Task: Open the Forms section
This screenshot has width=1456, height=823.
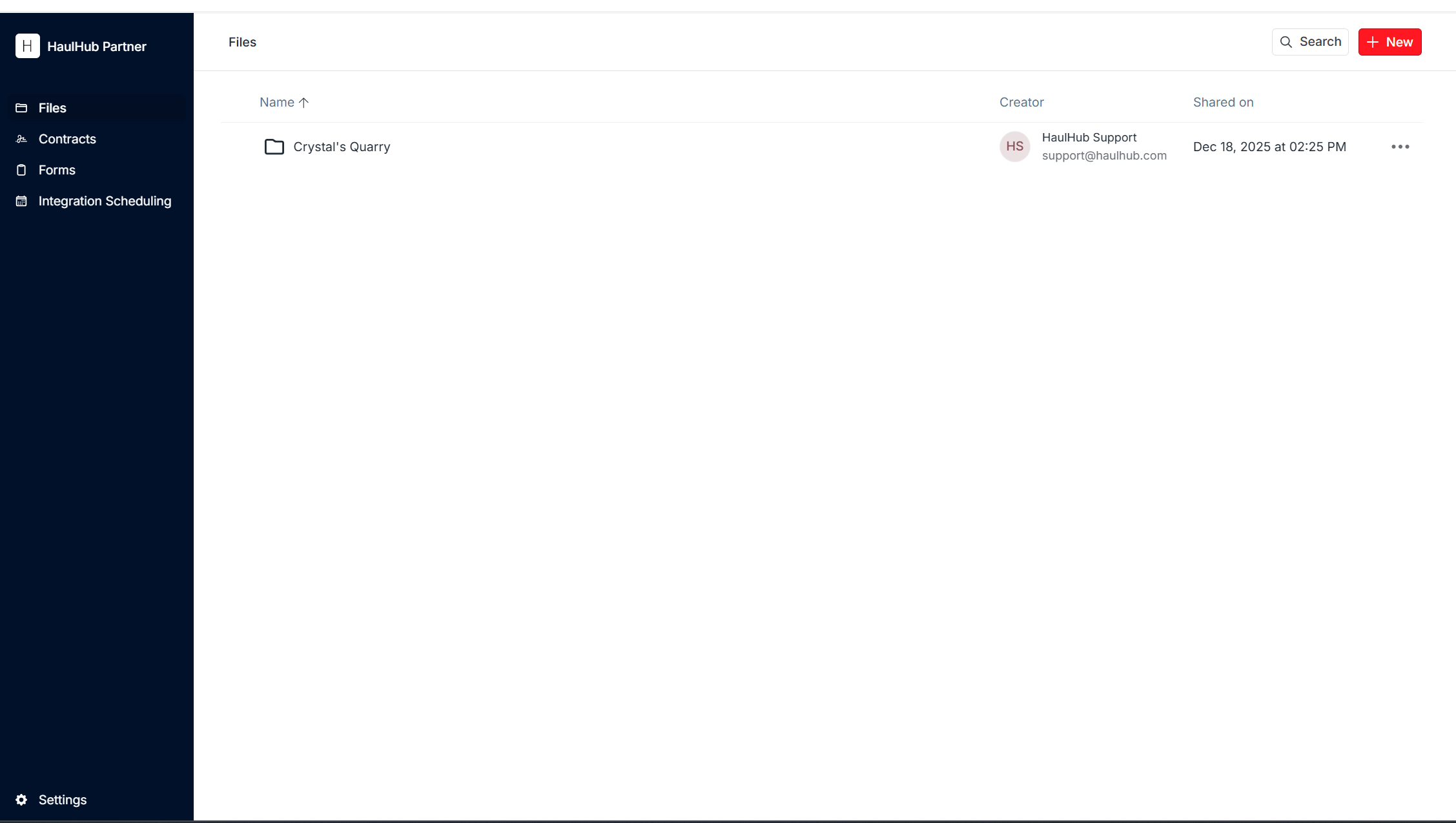Action: pyautogui.click(x=57, y=170)
